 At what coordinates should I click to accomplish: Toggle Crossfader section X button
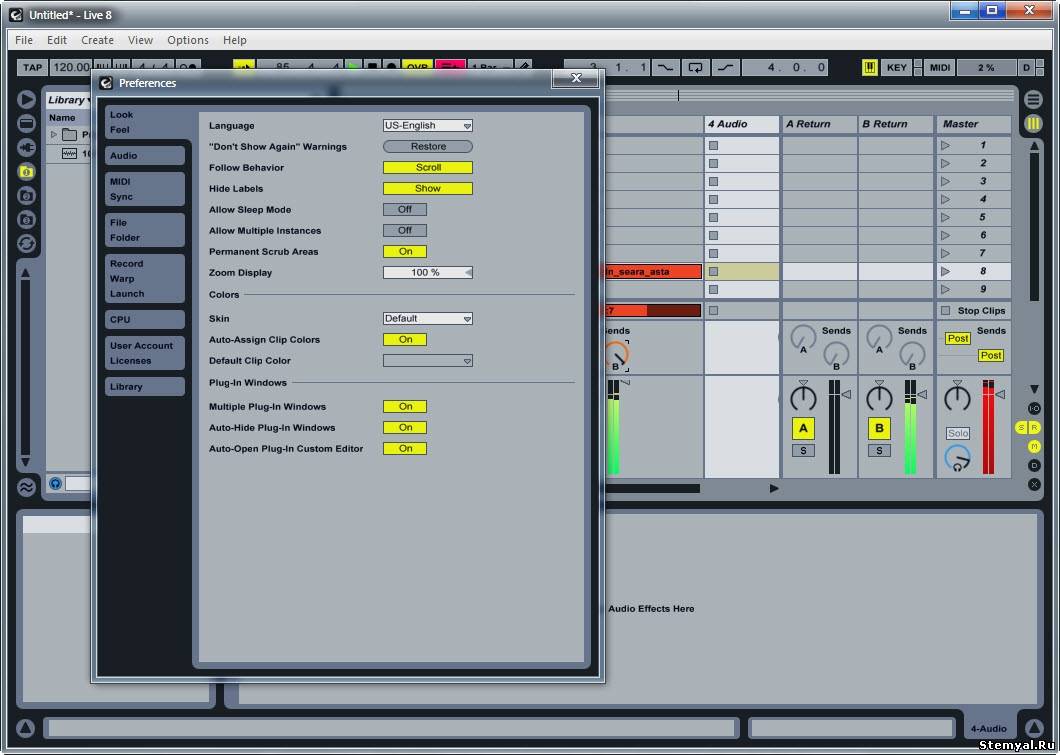click(x=1034, y=485)
